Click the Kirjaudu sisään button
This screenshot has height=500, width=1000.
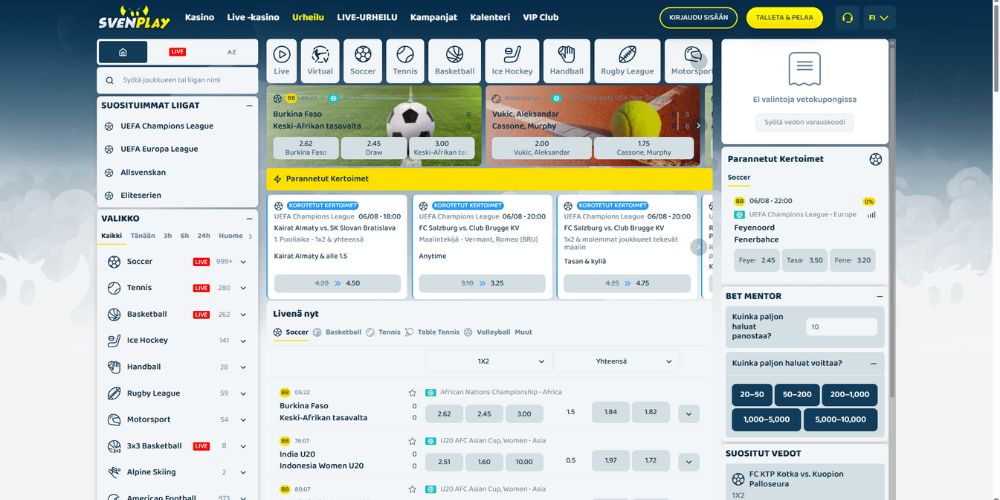click(698, 18)
